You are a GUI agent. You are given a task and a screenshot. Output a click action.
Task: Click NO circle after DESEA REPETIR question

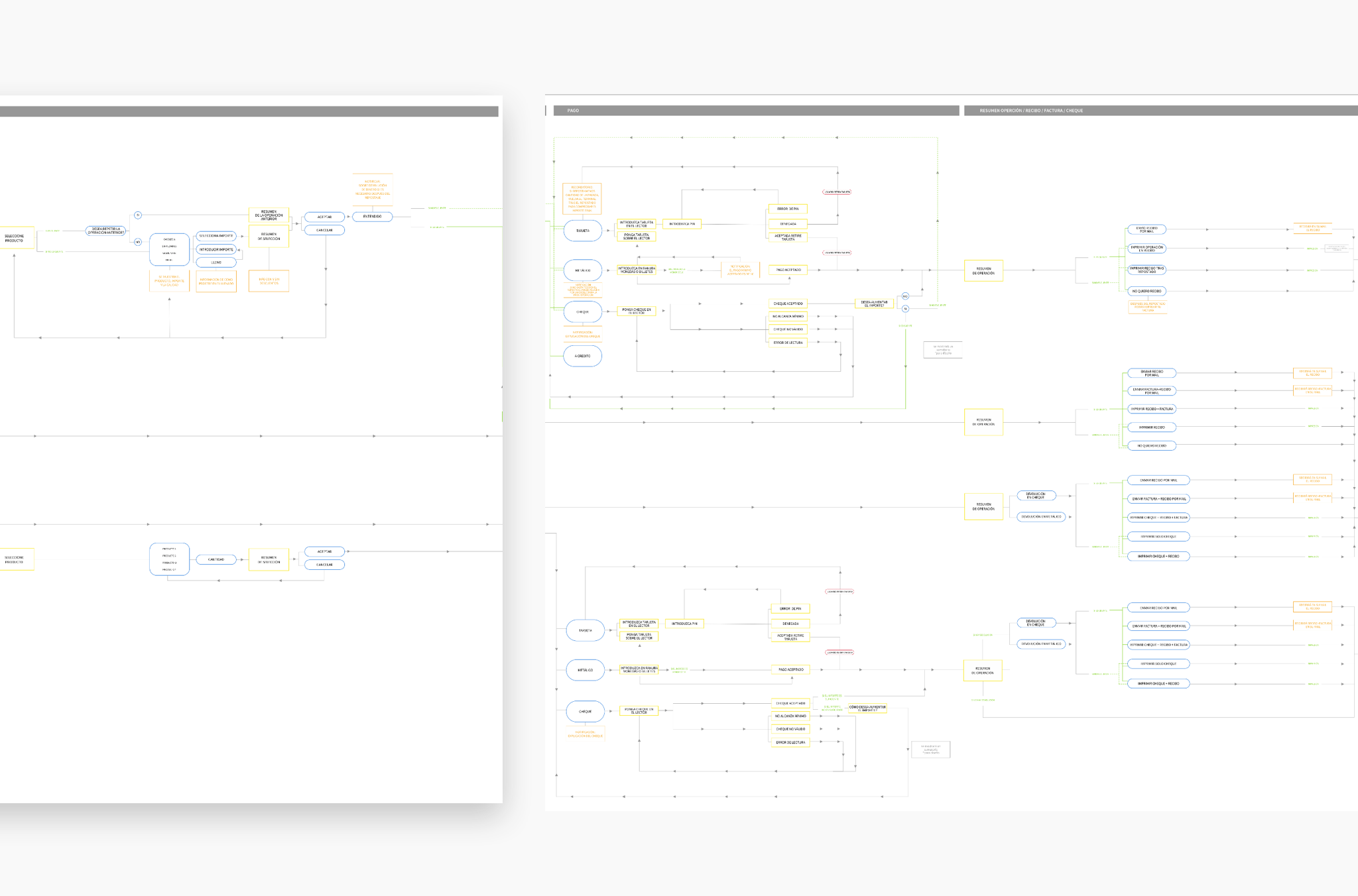point(138,242)
